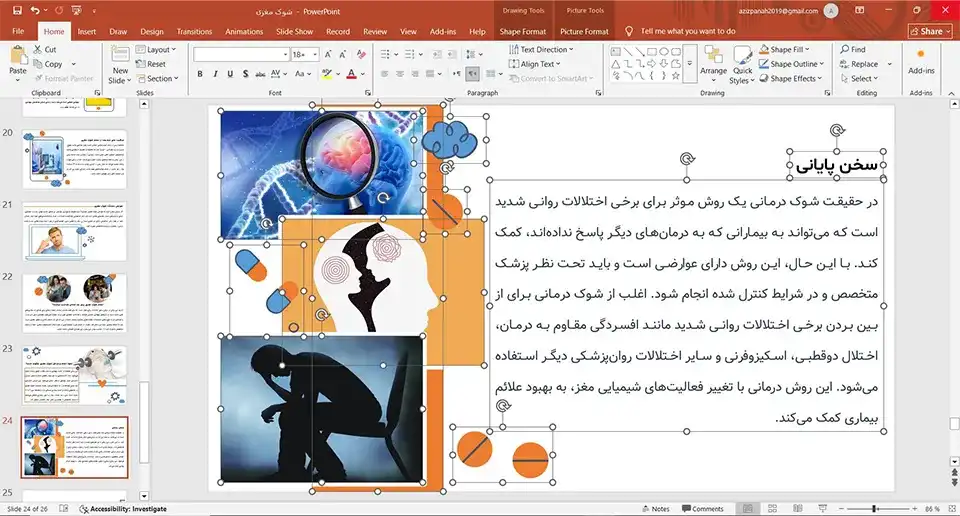Expand the Align Text dropdown
Viewport: 960px width, 516px height.
point(534,64)
